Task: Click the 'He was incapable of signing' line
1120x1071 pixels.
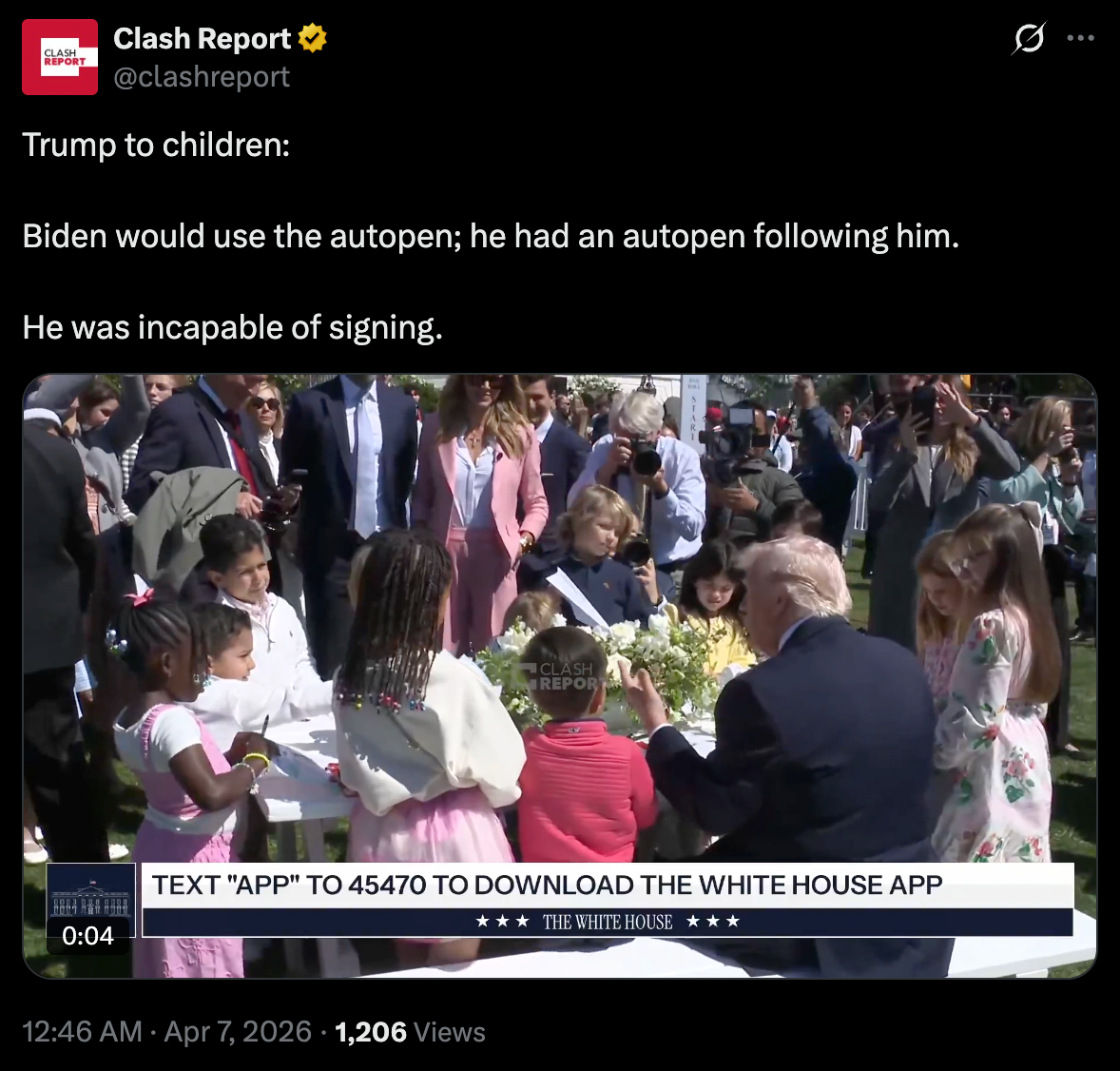Action: [232, 327]
